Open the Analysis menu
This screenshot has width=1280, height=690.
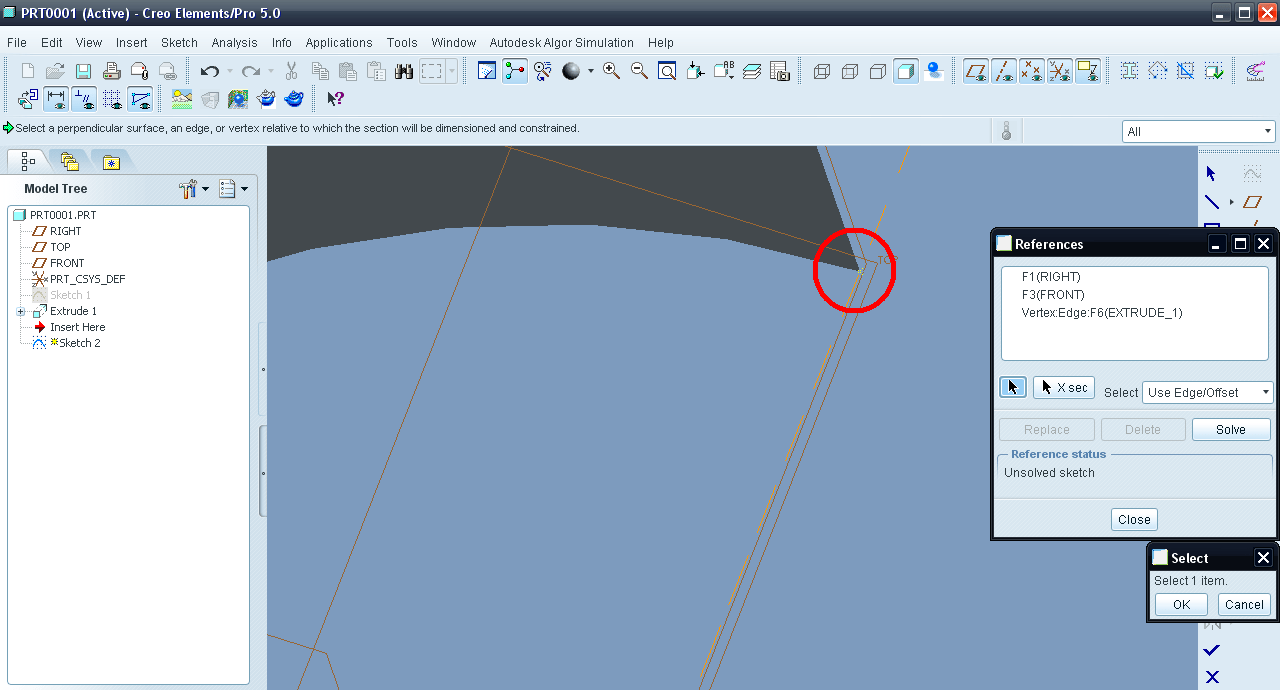234,43
